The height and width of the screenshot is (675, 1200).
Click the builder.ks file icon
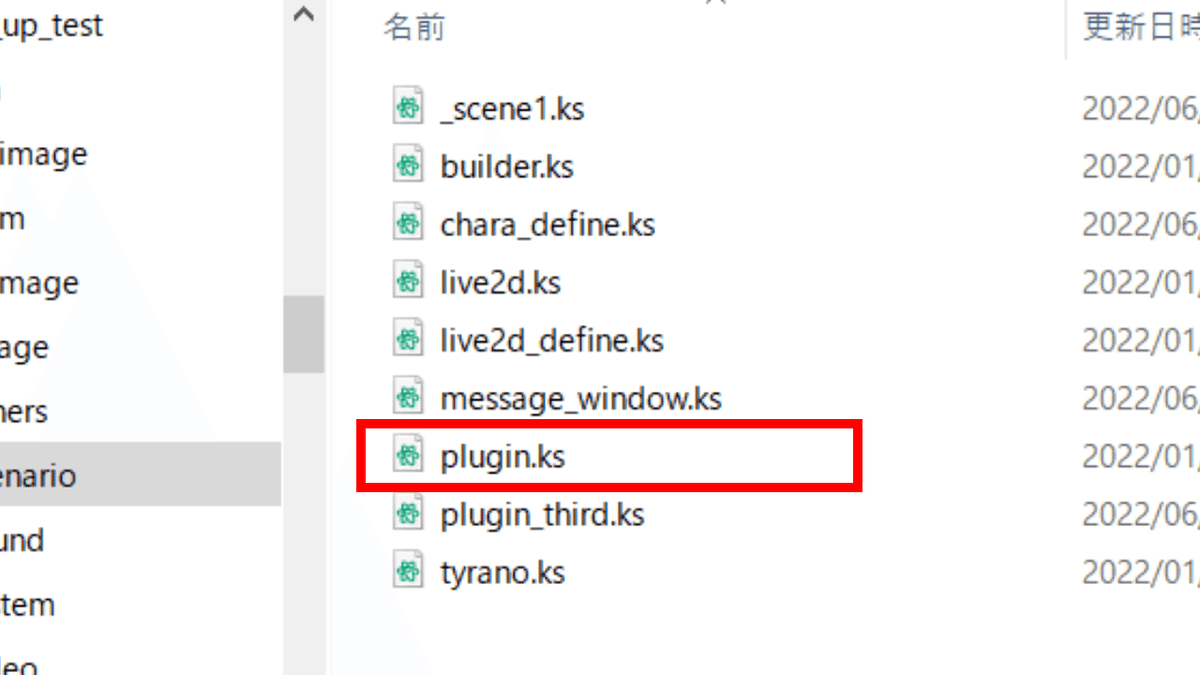click(x=406, y=164)
